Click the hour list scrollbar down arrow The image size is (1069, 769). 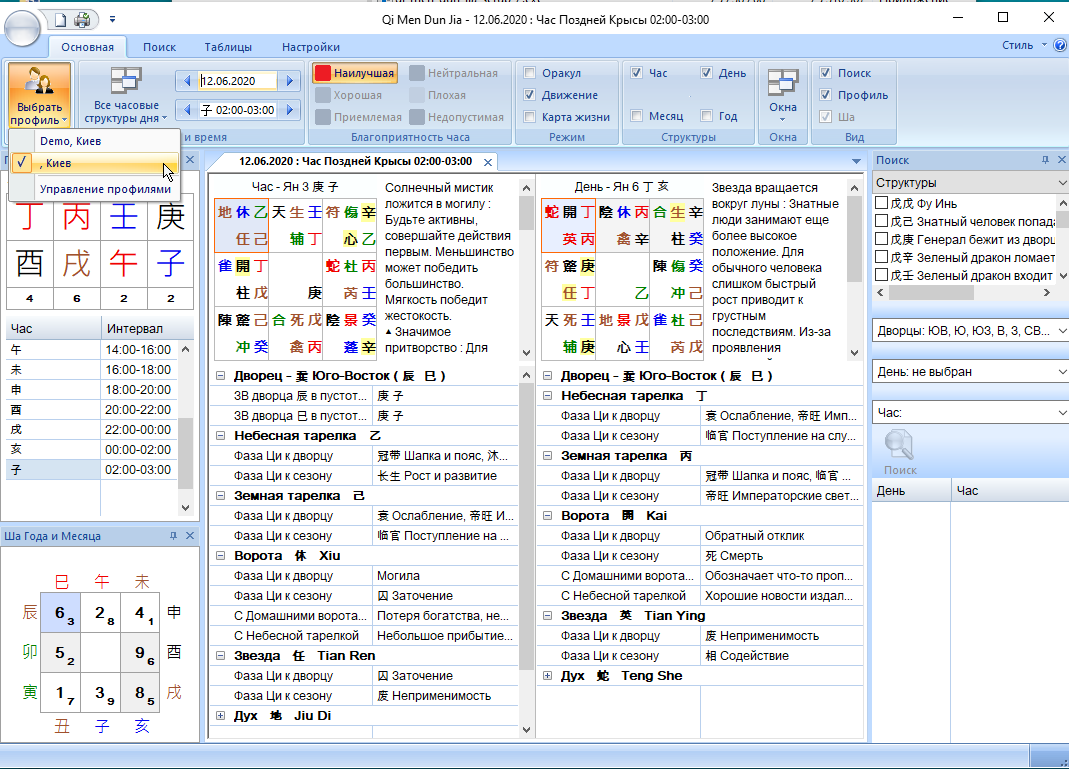pyautogui.click(x=185, y=508)
